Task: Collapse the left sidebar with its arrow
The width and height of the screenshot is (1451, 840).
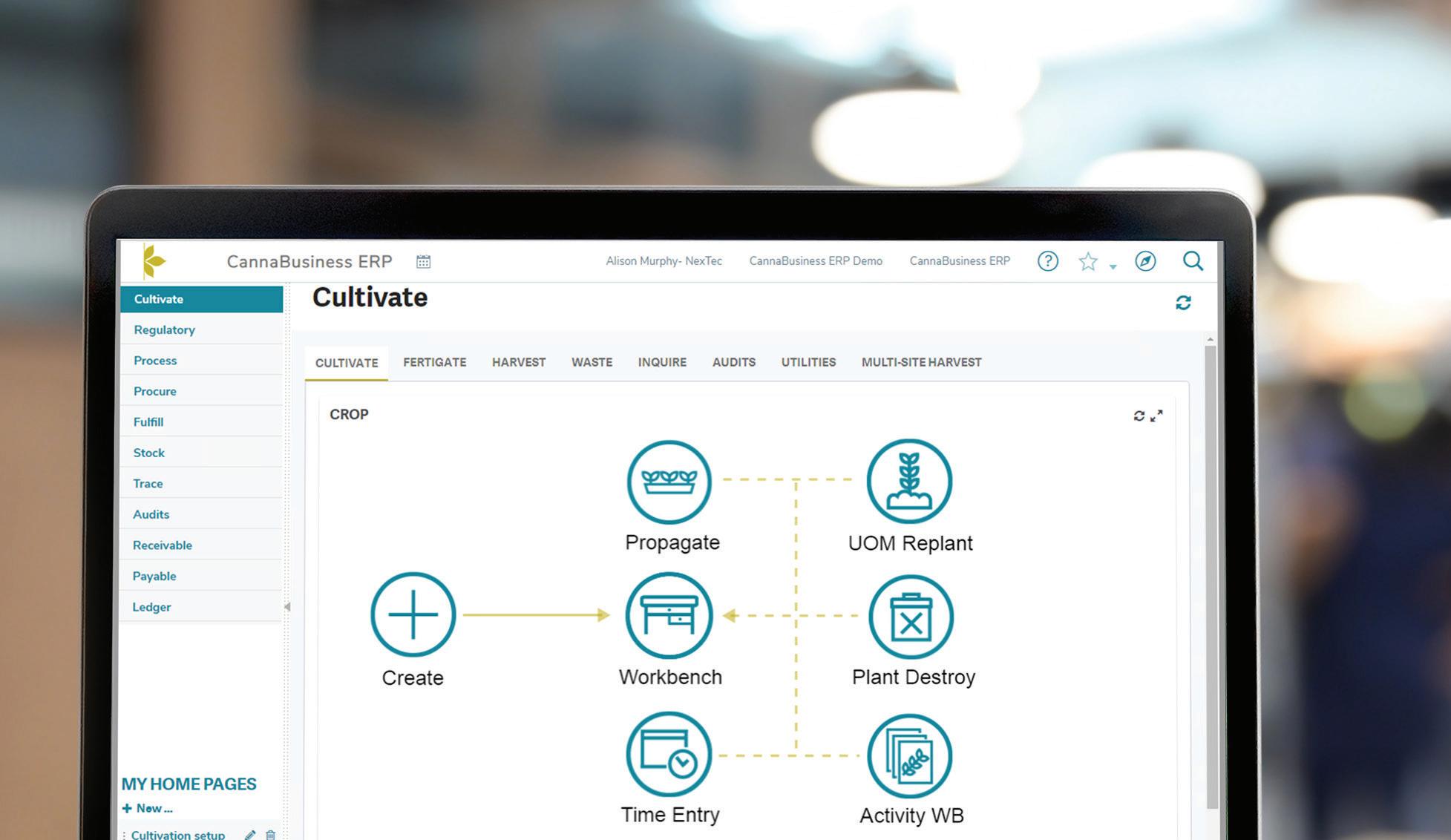Action: click(287, 607)
